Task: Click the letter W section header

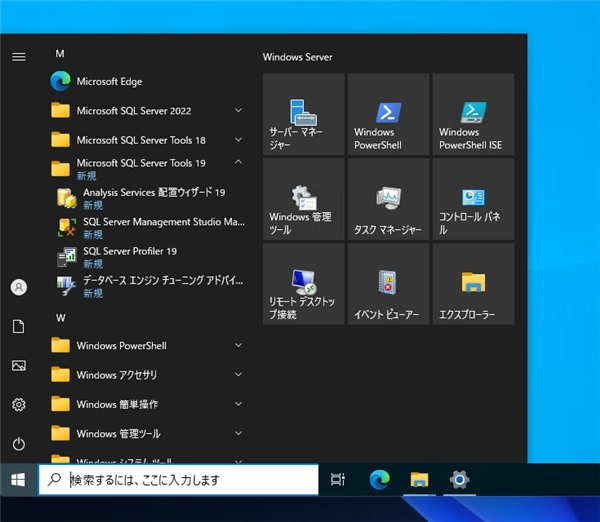Action: tap(60, 318)
